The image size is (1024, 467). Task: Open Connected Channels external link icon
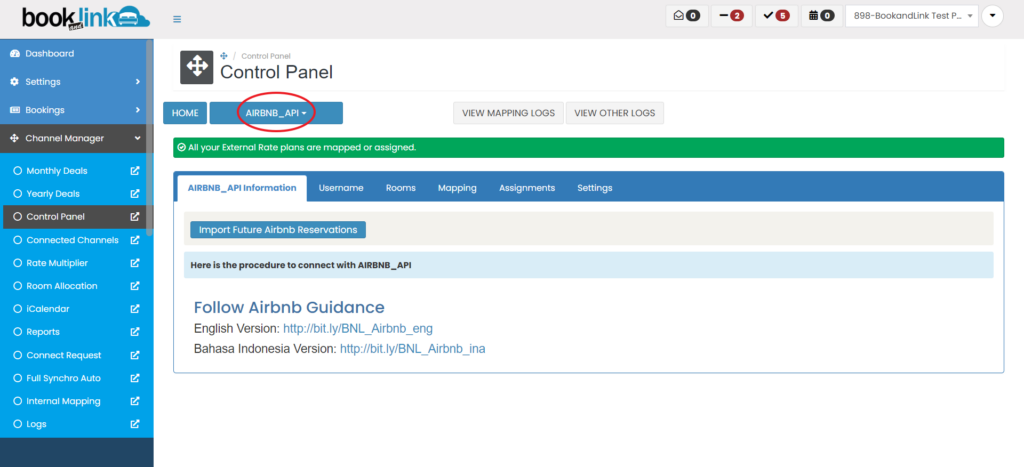point(135,240)
